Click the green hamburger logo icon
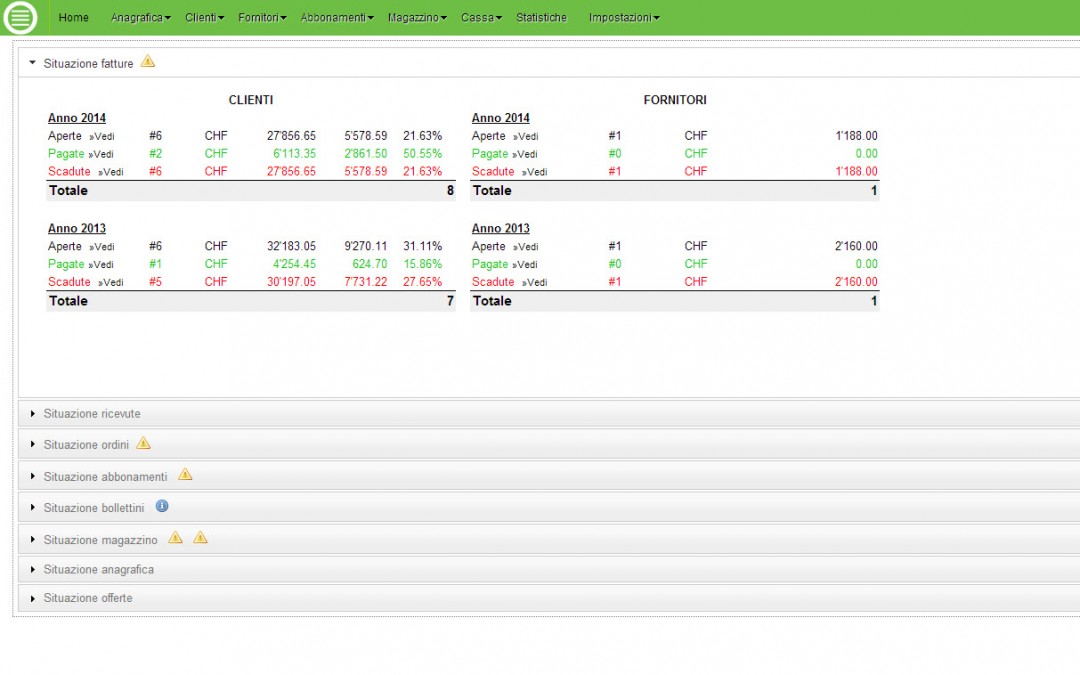This screenshot has width=1080, height=675. [x=20, y=17]
